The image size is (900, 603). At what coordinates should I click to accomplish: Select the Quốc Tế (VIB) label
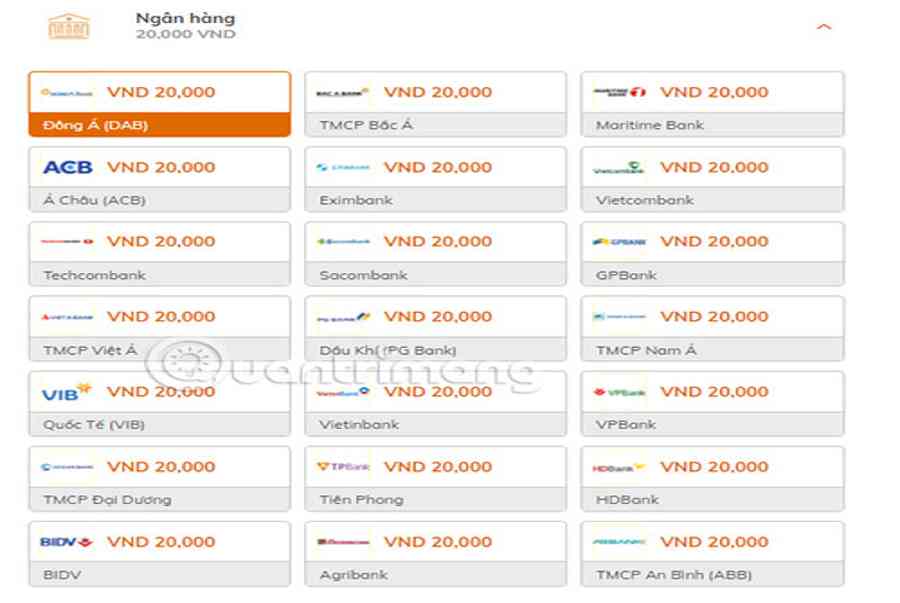(x=94, y=425)
